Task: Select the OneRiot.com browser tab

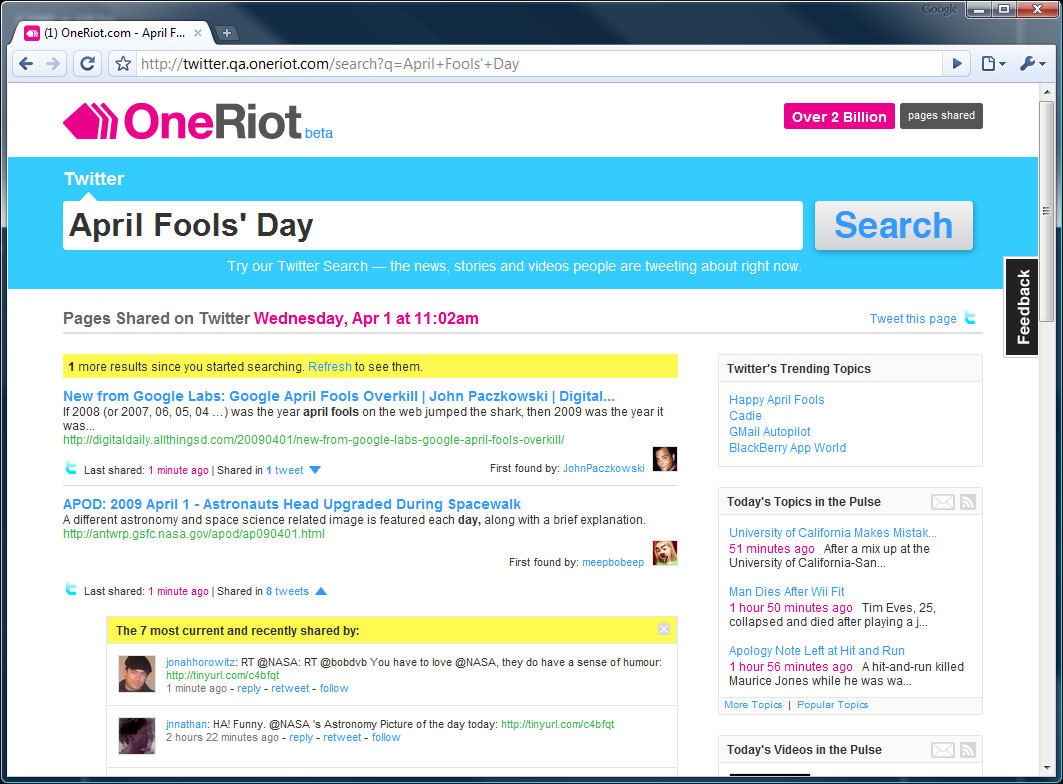Action: point(113,33)
